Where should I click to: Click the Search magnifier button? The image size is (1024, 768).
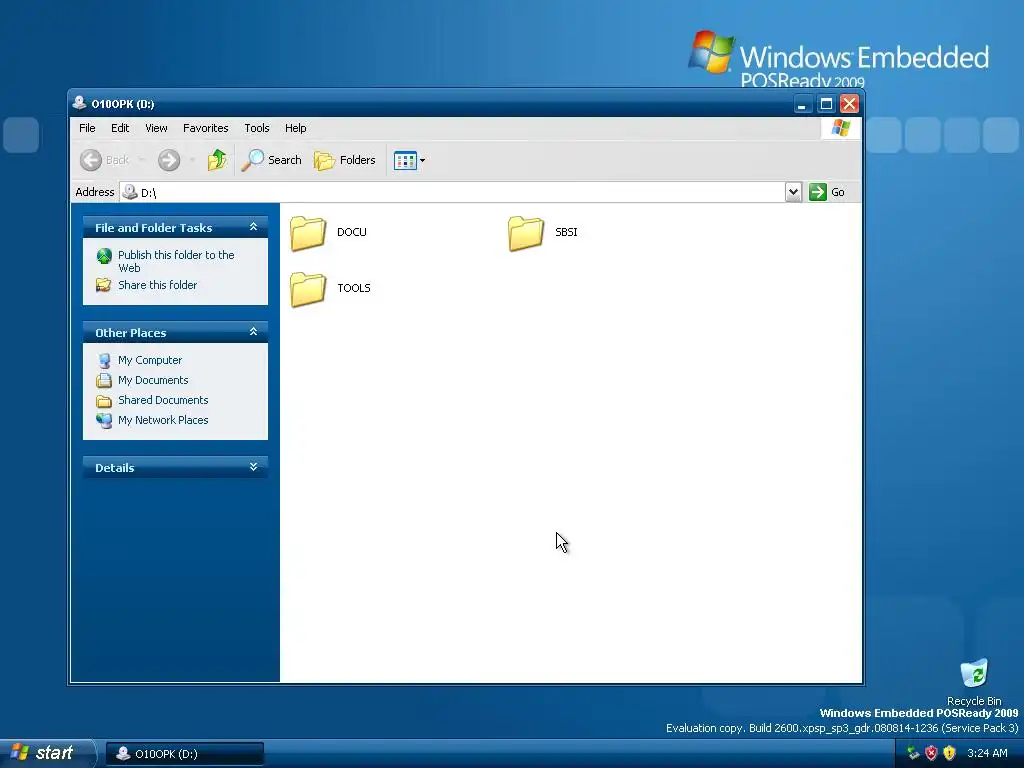point(272,160)
